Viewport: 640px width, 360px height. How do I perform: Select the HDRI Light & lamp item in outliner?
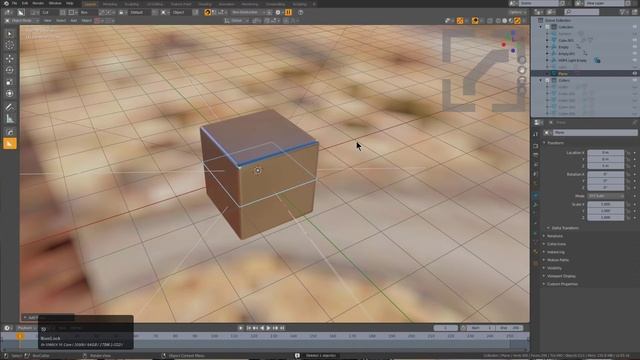click(x=572, y=60)
